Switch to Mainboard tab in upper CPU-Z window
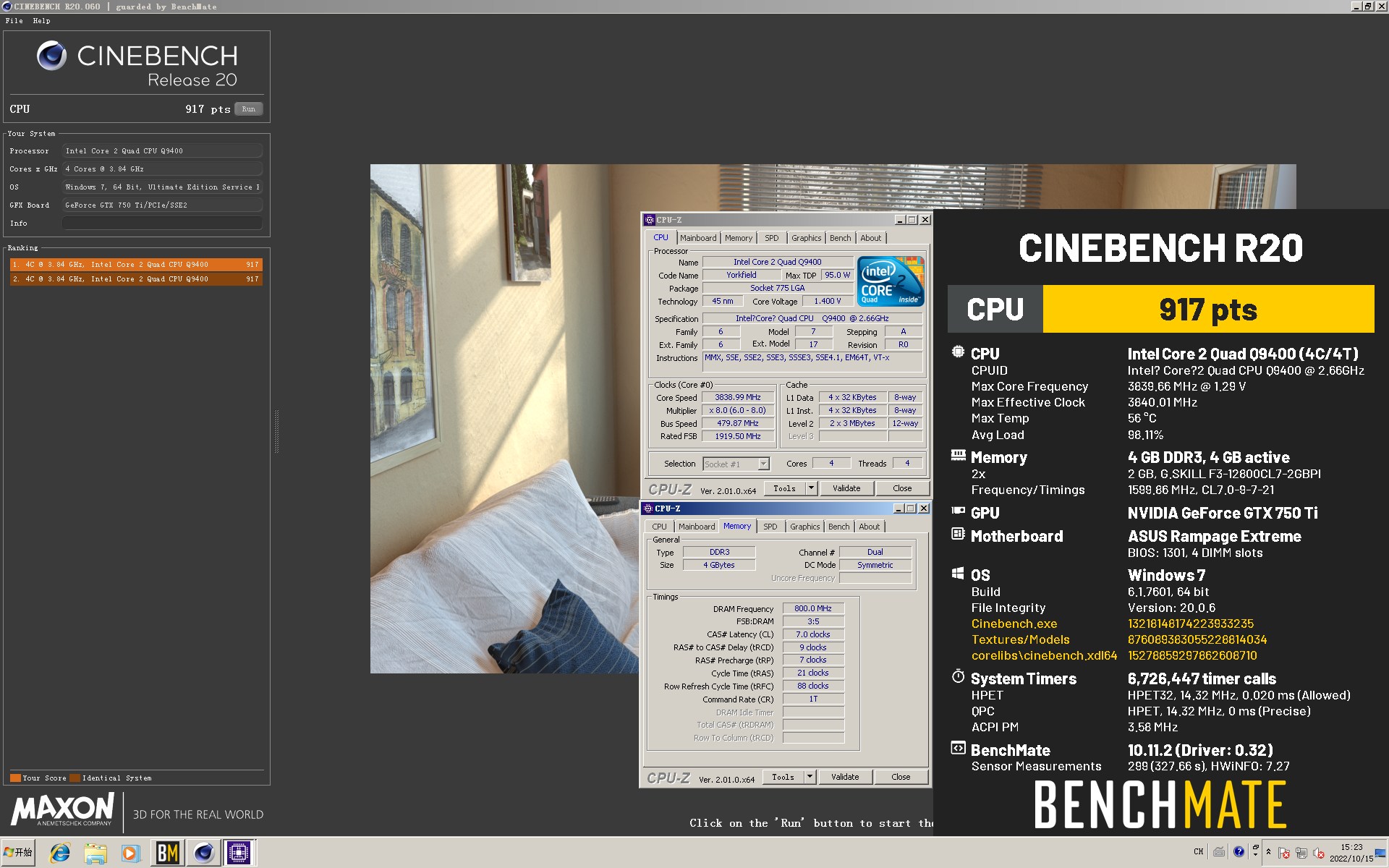This screenshot has width=1389, height=868. [698, 238]
